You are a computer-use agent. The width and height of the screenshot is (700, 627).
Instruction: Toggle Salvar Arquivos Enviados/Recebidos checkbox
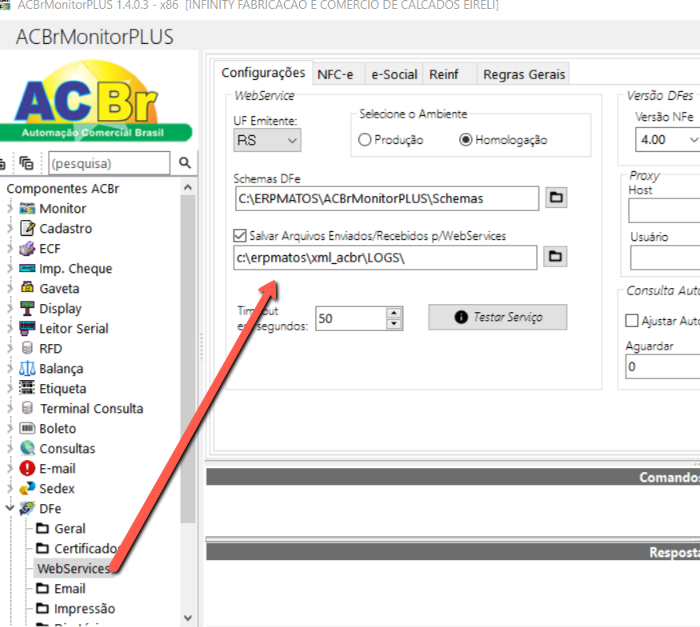[x=240, y=235]
